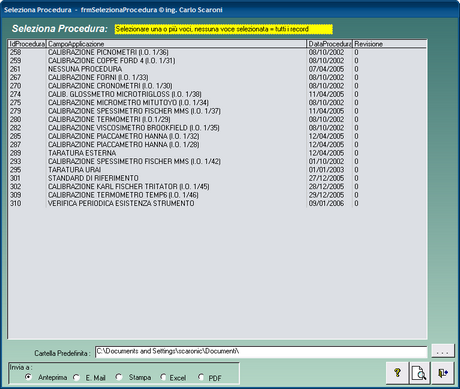This screenshot has width=460, height=389.
Task: Click the Cartella Predefinita path field
Action: pyautogui.click(x=261, y=352)
